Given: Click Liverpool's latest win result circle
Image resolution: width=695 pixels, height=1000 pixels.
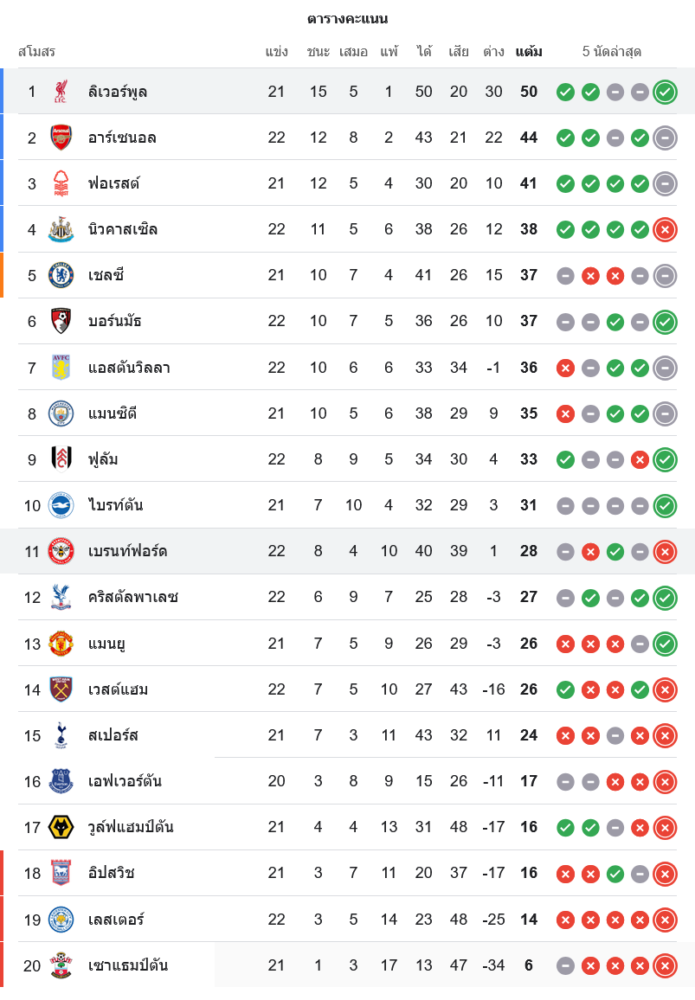Looking at the screenshot, I should pyautogui.click(x=665, y=92).
